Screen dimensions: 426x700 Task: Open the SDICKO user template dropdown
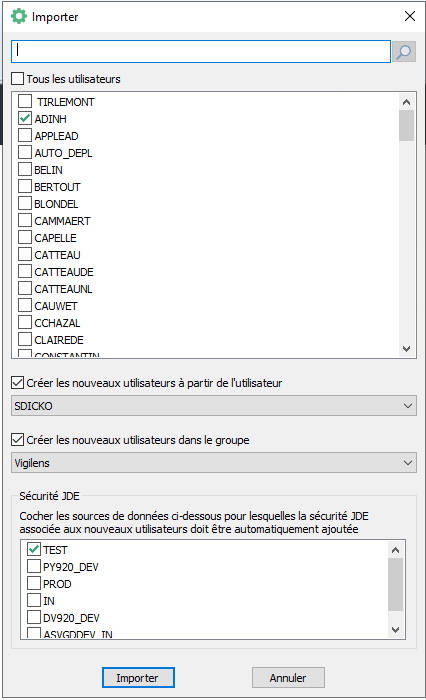pos(214,406)
